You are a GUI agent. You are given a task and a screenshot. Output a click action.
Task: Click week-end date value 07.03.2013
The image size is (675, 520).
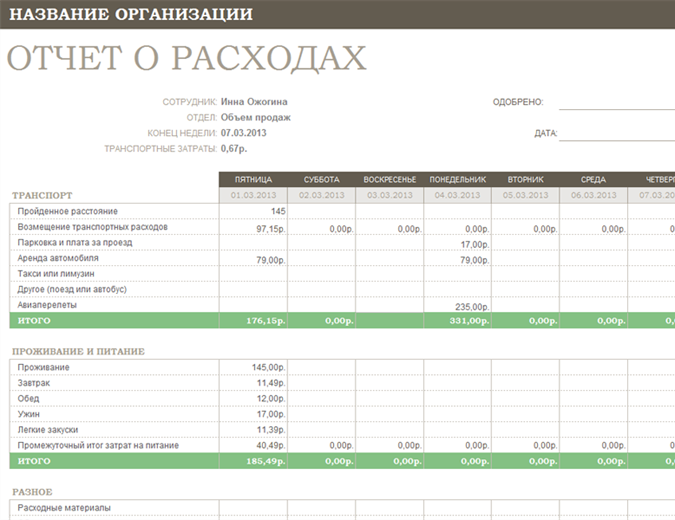click(x=244, y=132)
